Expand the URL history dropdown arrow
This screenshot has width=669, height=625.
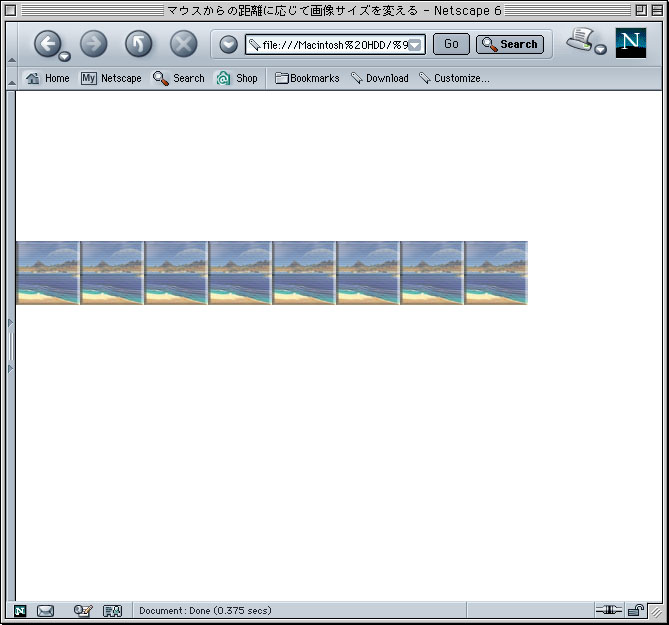pos(416,45)
